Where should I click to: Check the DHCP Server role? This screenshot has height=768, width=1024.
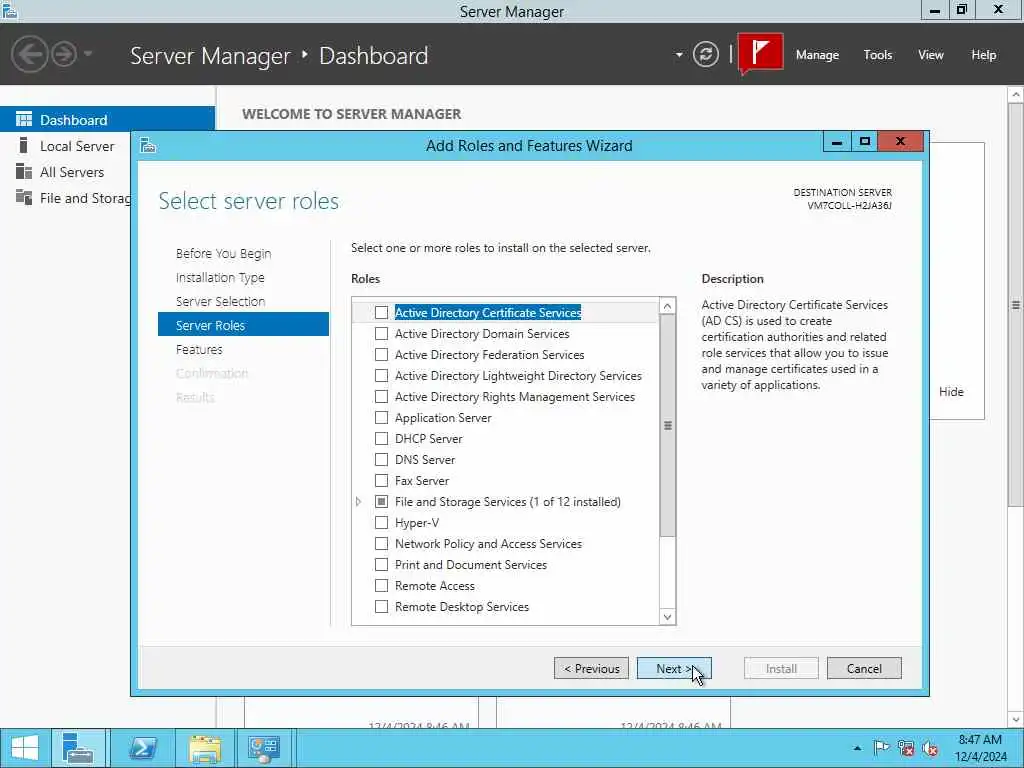pos(381,438)
